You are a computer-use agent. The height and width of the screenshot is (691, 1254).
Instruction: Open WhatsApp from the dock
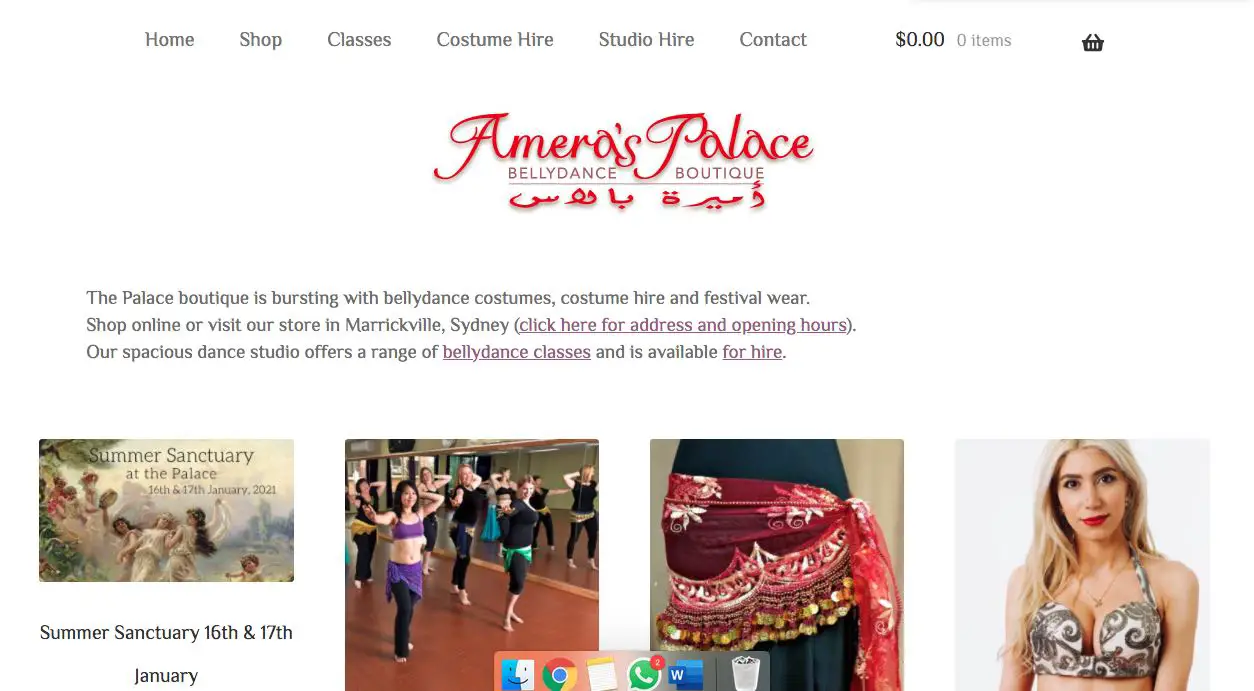(644, 675)
